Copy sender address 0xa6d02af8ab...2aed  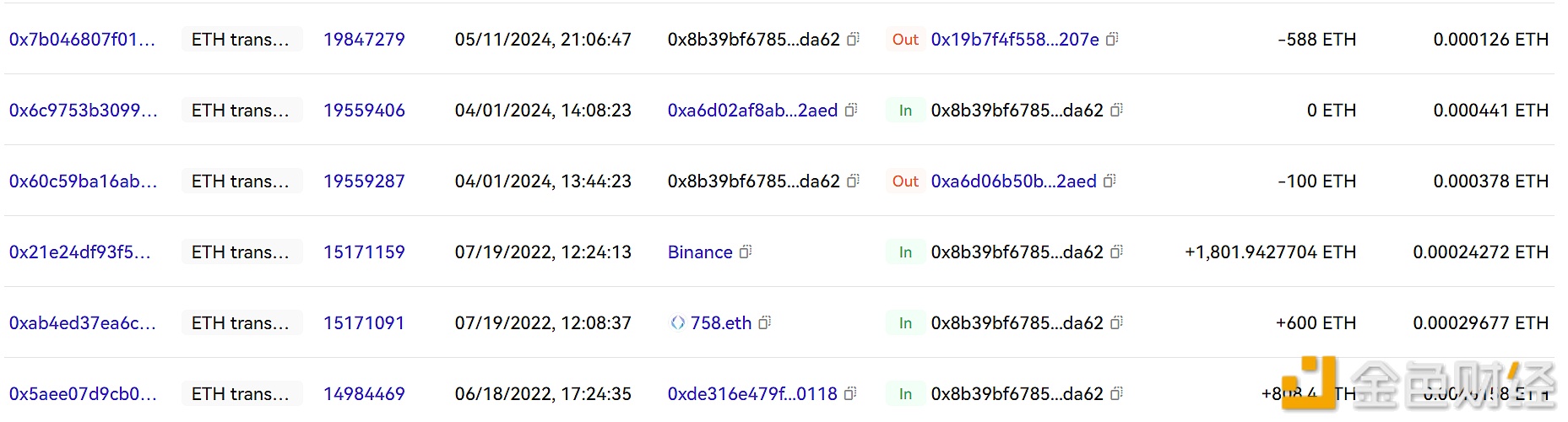851,110
